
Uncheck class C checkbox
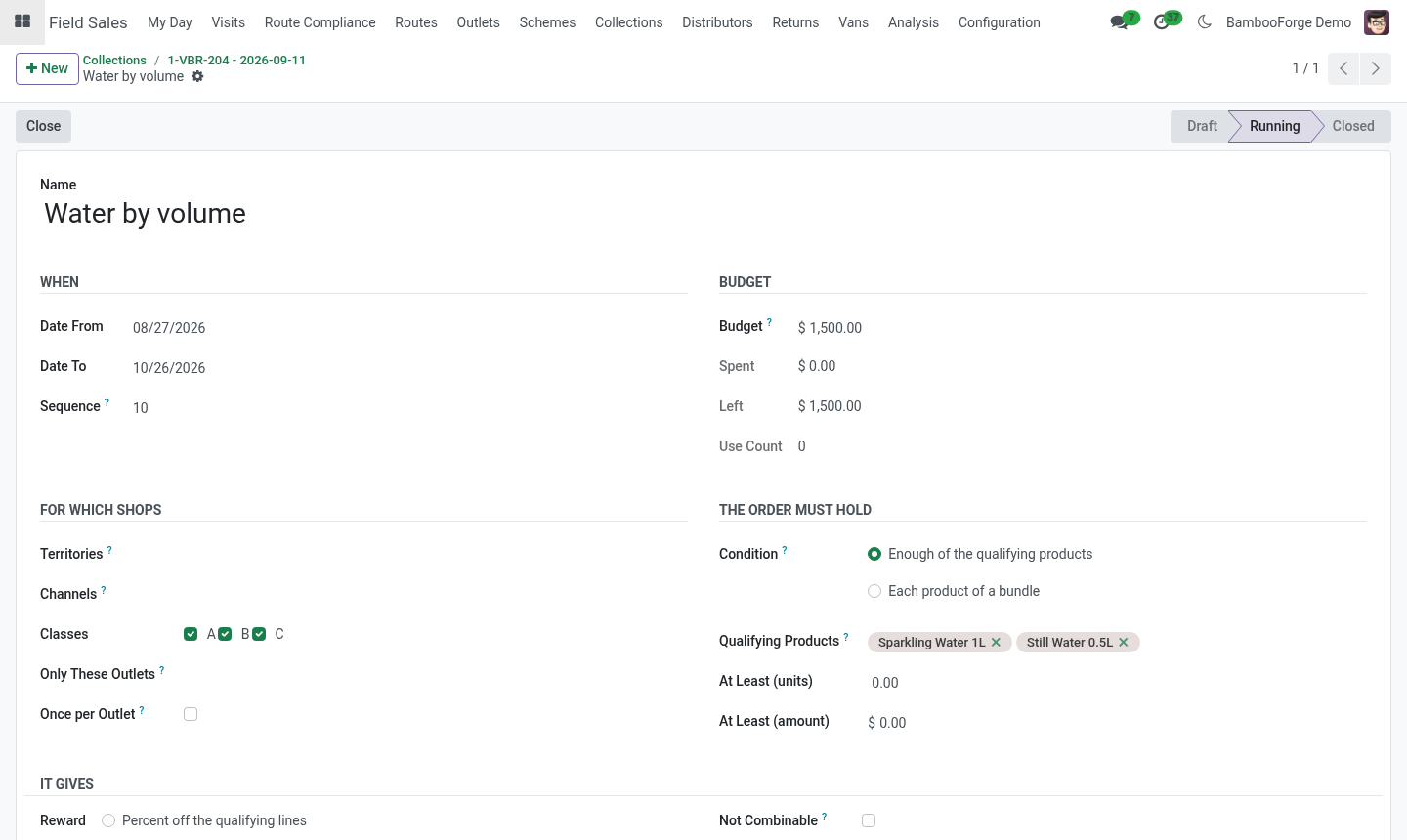tap(259, 634)
